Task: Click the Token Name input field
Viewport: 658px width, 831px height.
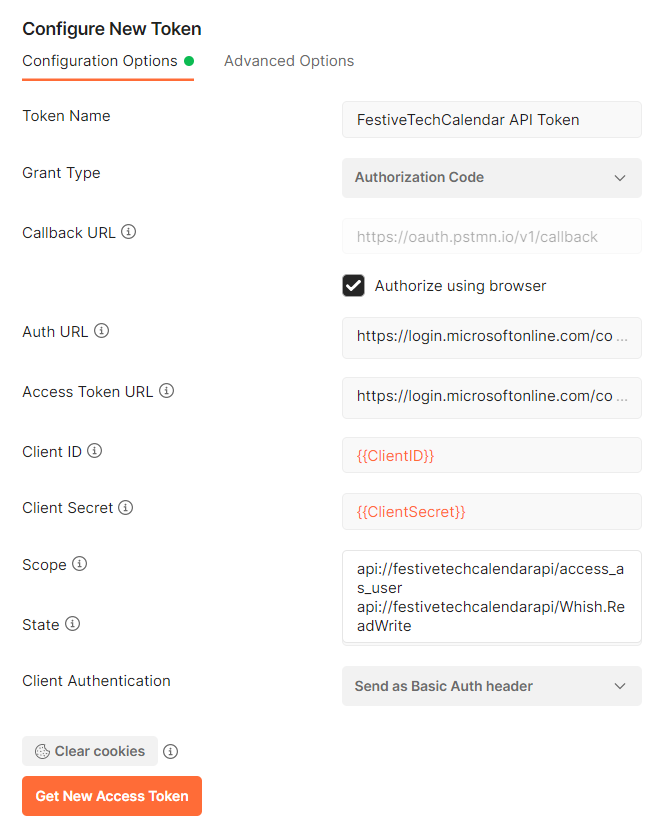Action: [491, 120]
